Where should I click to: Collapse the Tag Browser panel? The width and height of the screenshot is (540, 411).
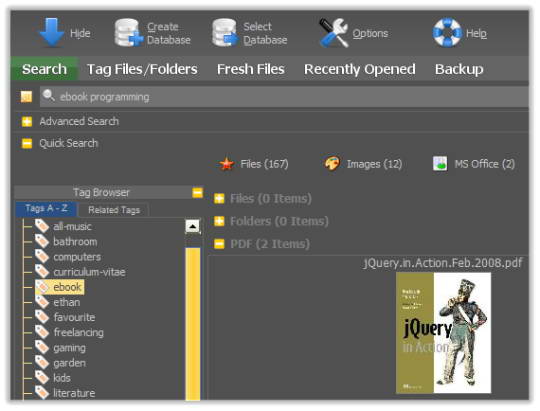[x=197, y=192]
